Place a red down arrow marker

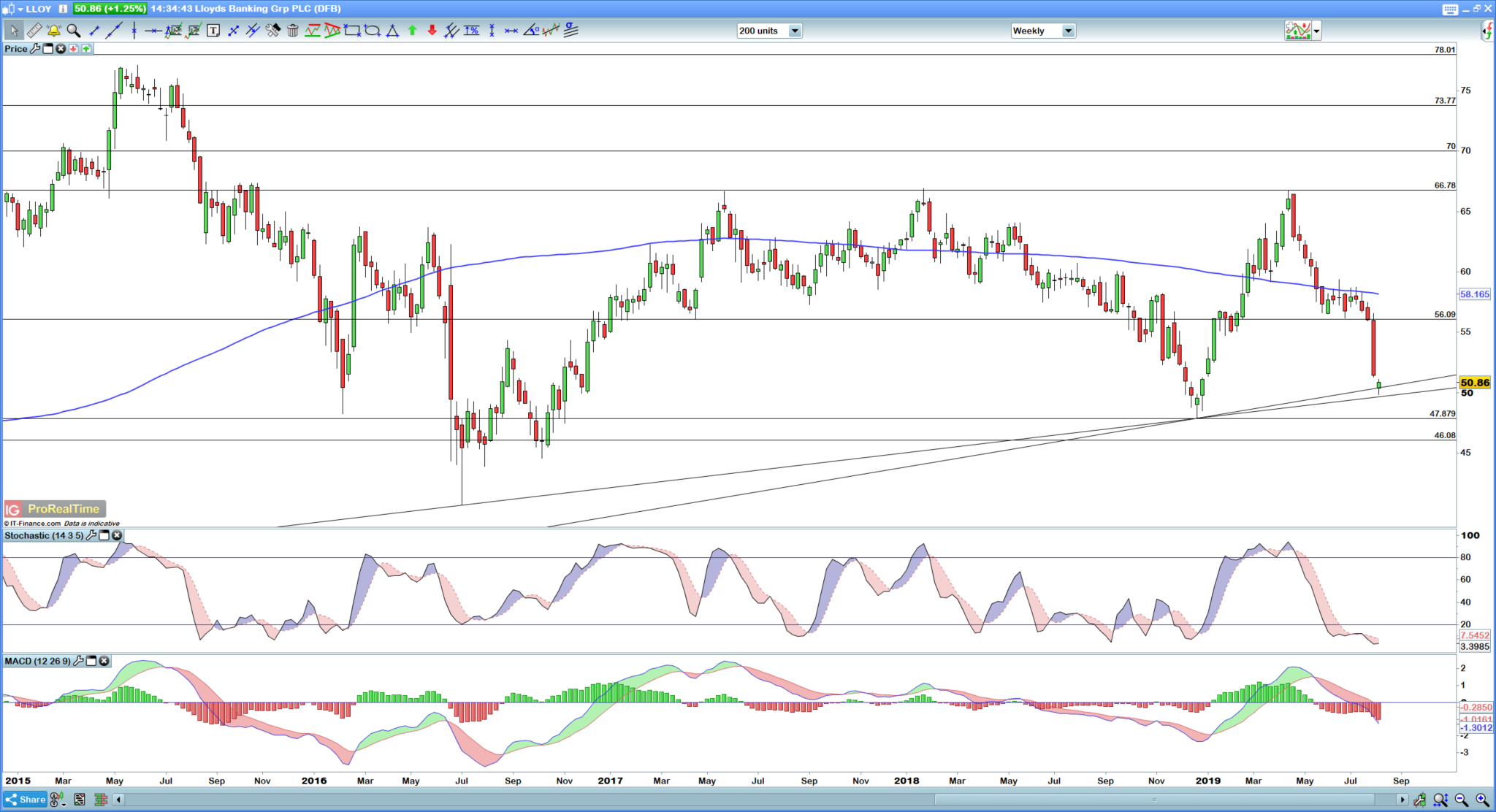432,31
